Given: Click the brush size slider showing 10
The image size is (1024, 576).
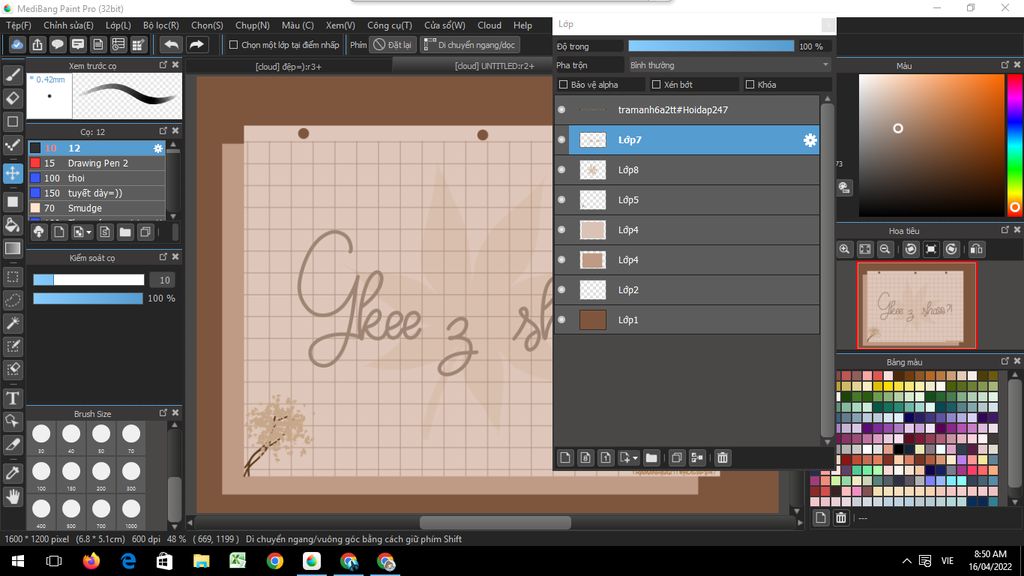Looking at the screenshot, I should click(89, 280).
